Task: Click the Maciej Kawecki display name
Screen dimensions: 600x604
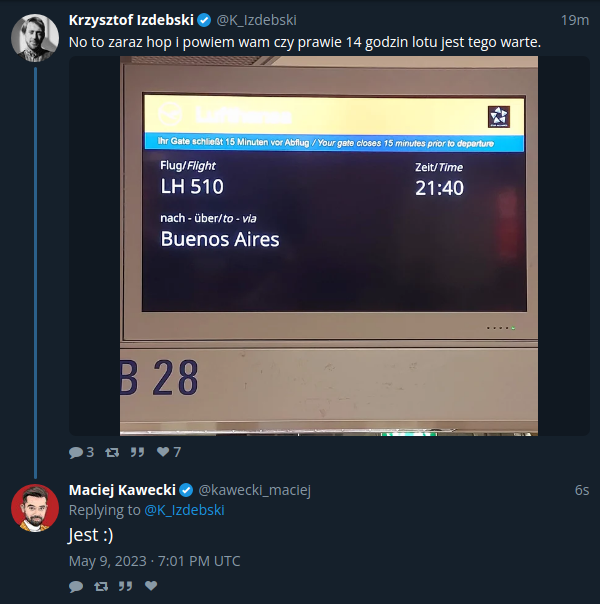Action: pos(122,490)
